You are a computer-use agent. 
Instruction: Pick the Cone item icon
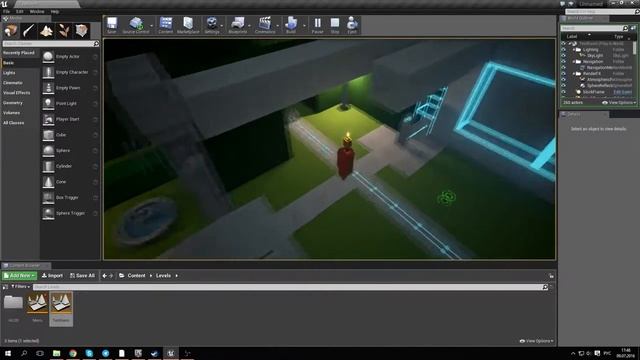coord(48,182)
